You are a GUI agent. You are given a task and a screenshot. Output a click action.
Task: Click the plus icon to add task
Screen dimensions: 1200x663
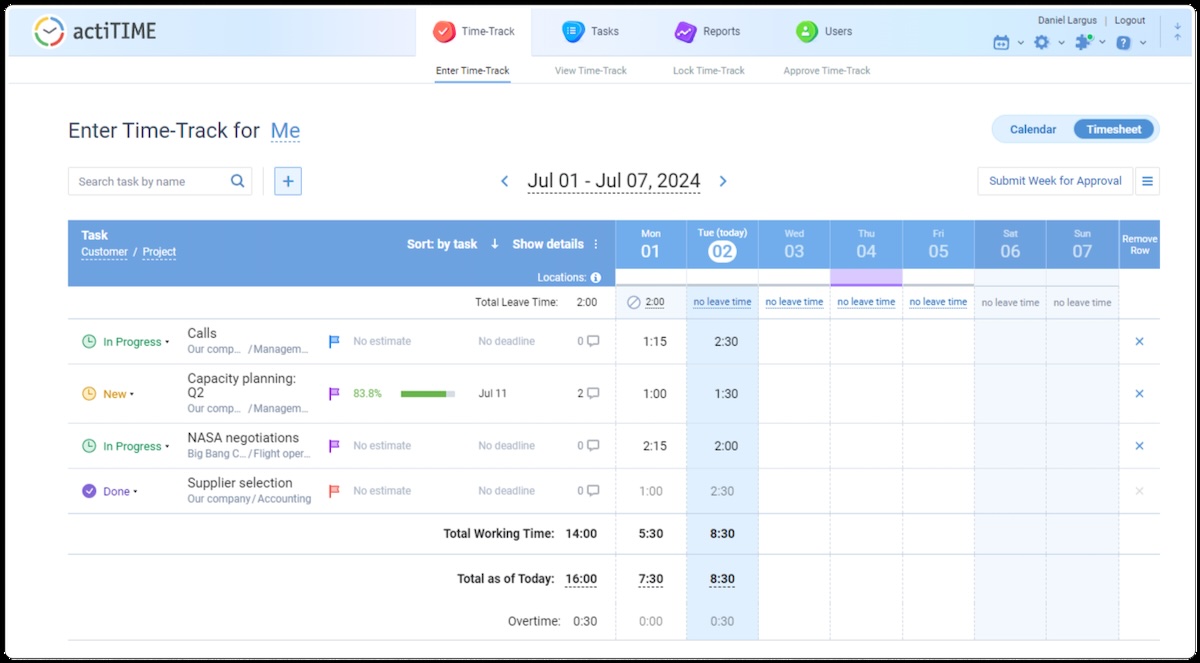pos(288,181)
